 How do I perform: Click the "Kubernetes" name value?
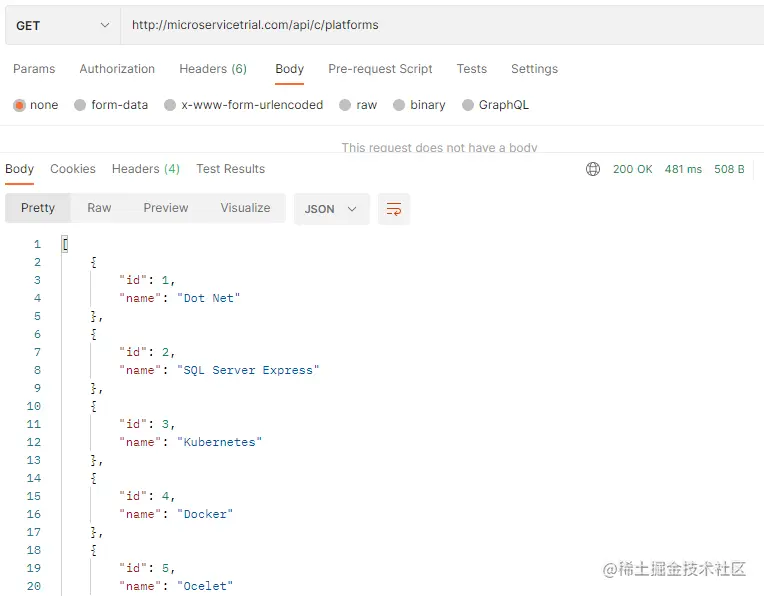point(219,442)
